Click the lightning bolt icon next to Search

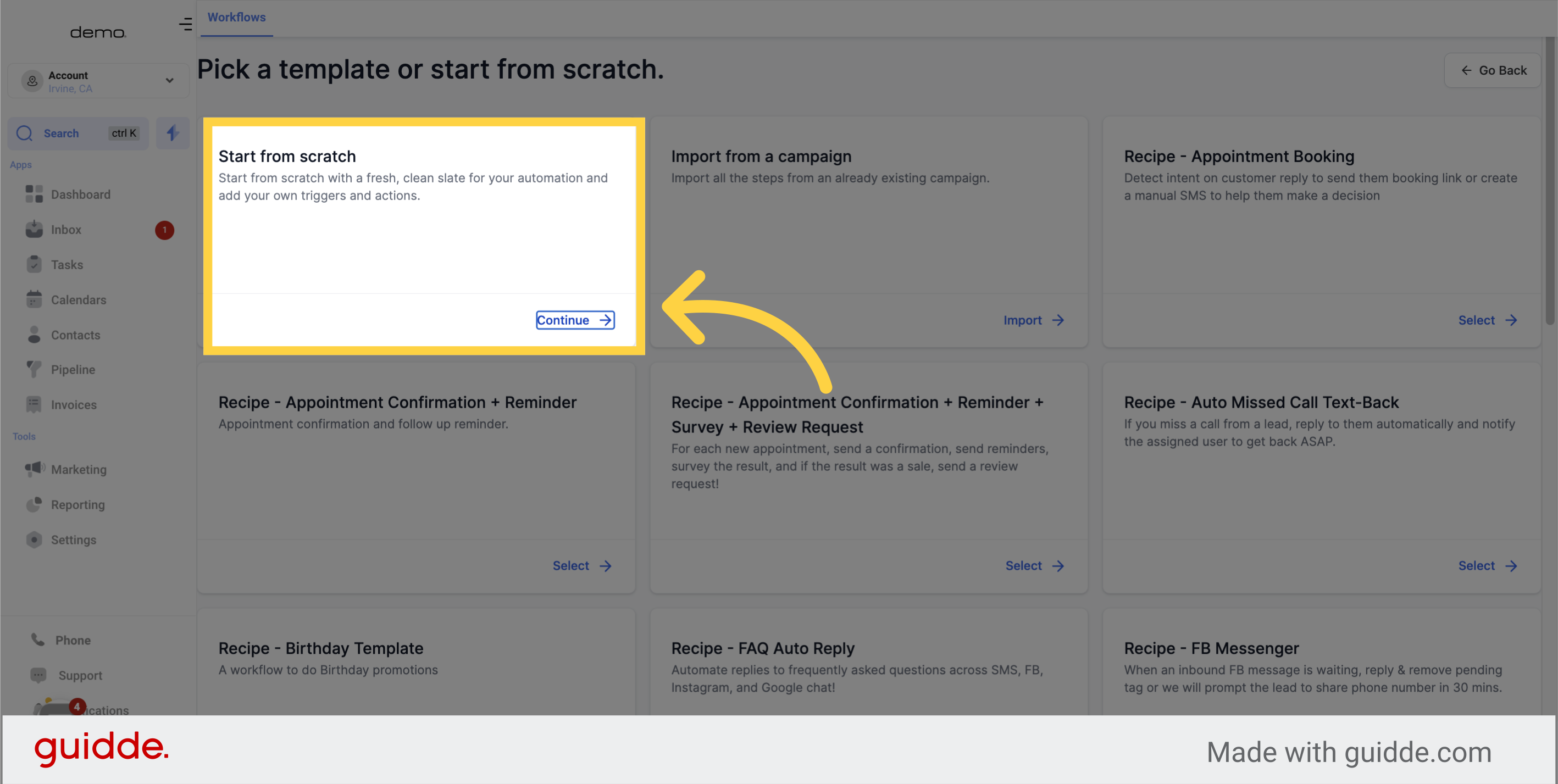(173, 133)
